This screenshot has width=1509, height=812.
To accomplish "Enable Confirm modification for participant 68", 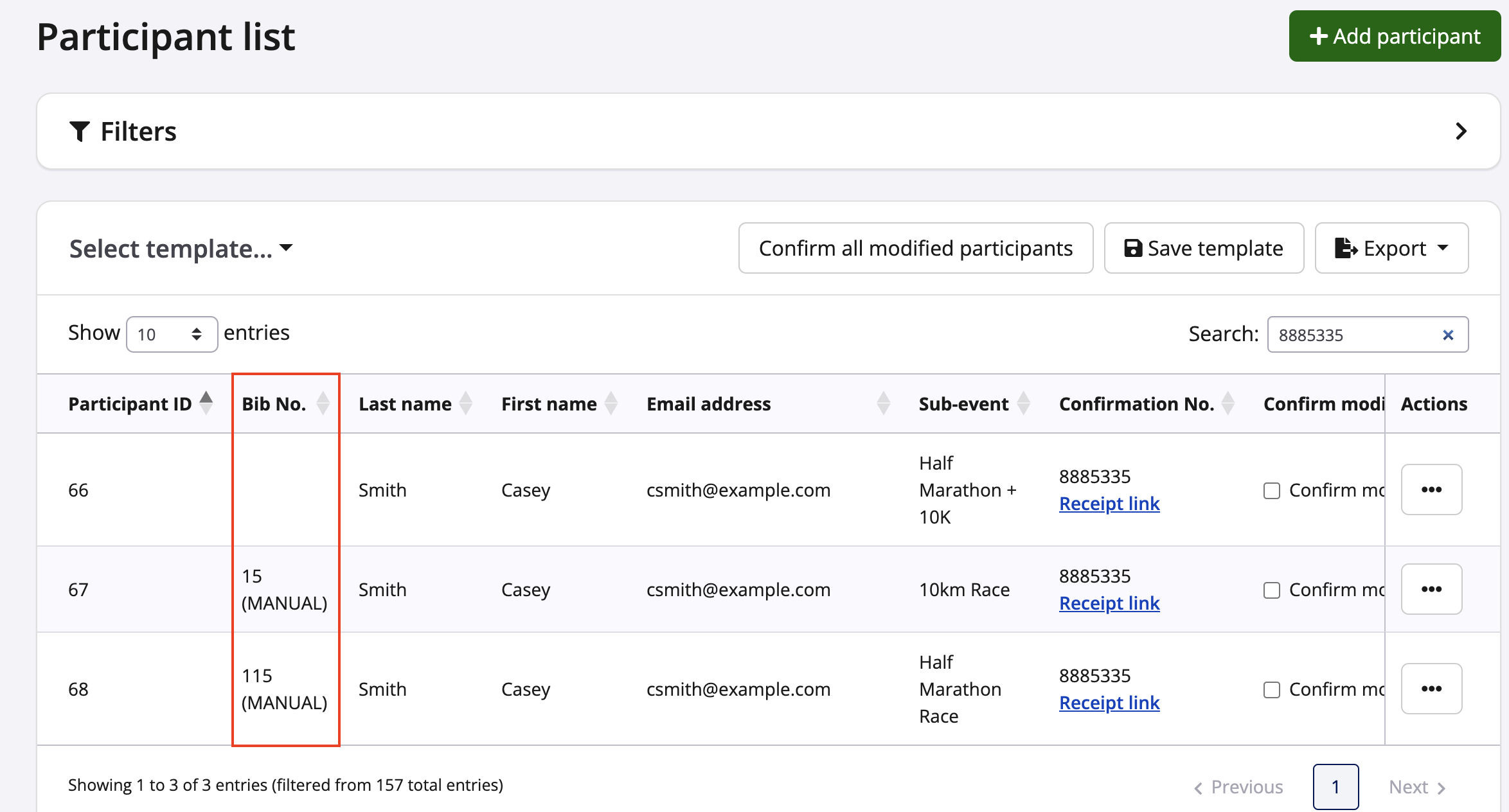I will (1271, 690).
